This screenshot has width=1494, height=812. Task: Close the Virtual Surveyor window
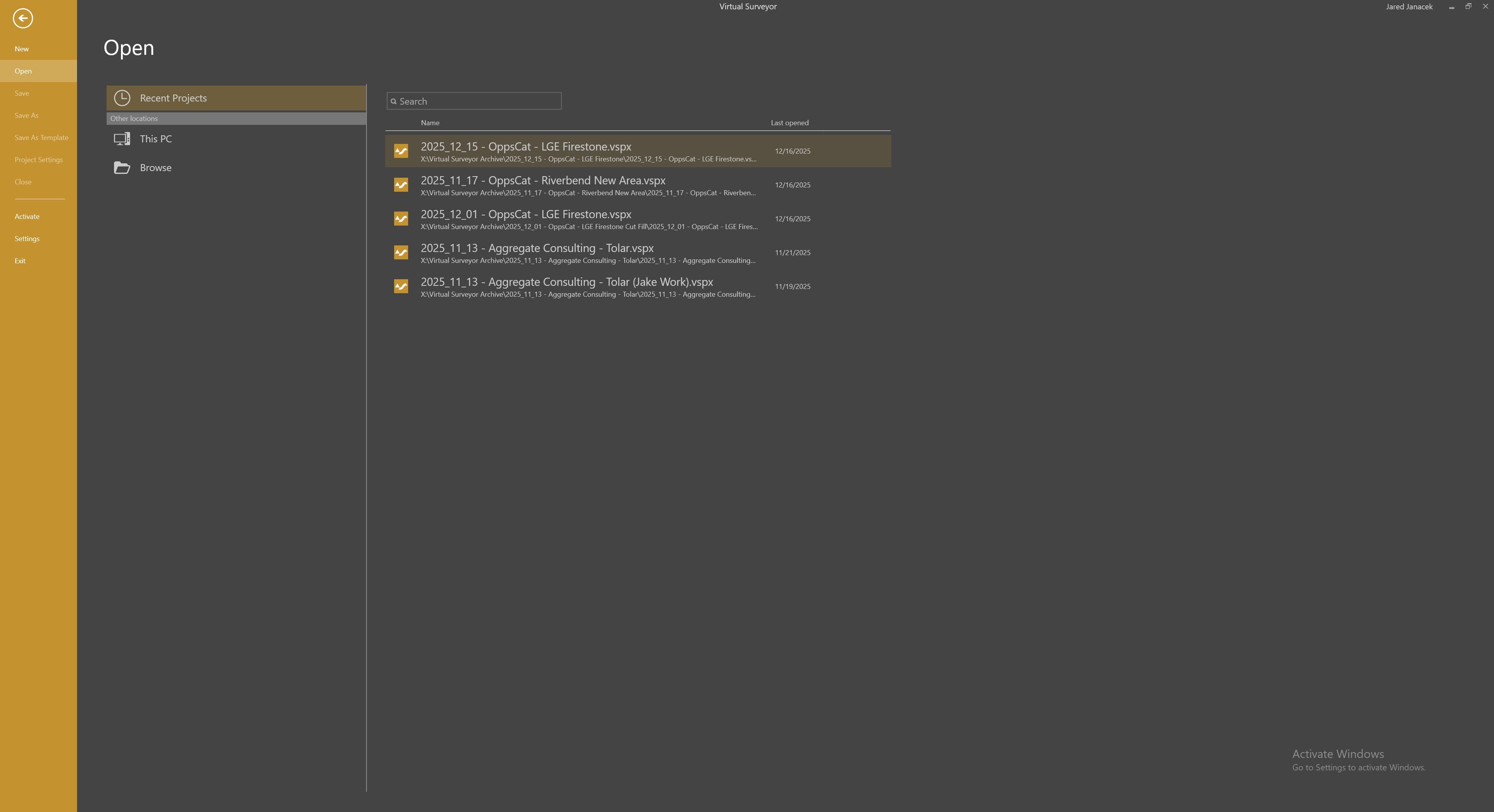(1485, 6)
